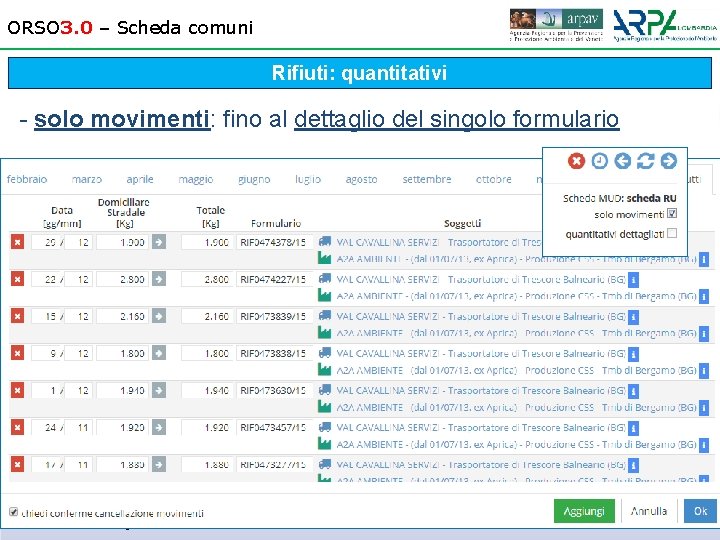
Task: Click the blue left arrow icon
Action: (x=623, y=161)
